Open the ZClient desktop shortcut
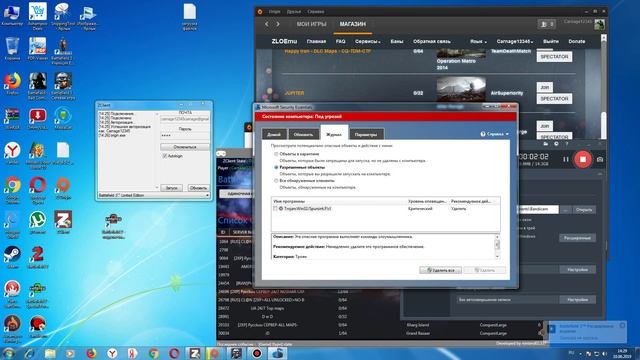Image resolution: width=640 pixels, height=360 pixels. pyautogui.click(x=63, y=222)
